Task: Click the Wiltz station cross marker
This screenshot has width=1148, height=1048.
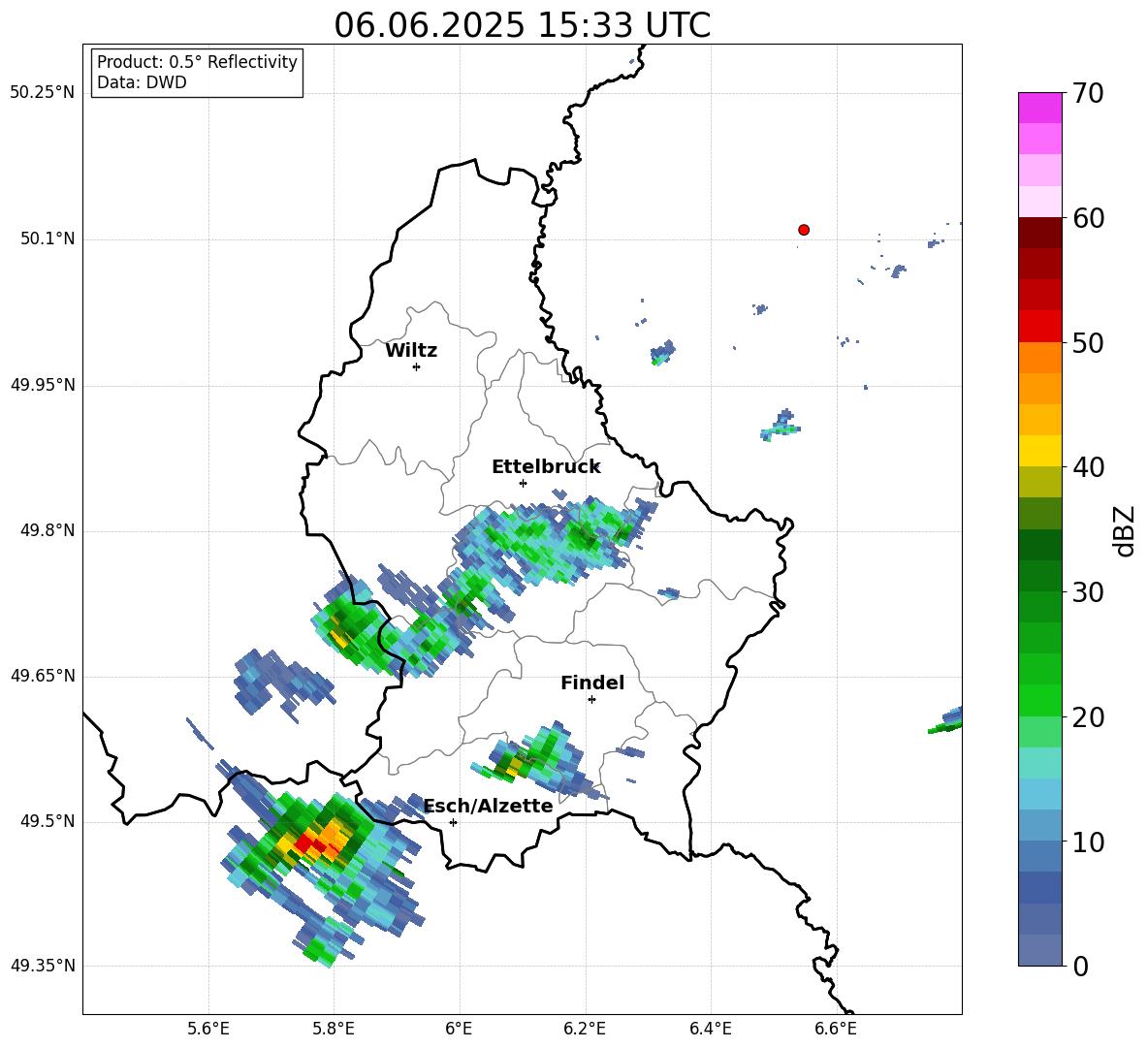Action: 416,366
